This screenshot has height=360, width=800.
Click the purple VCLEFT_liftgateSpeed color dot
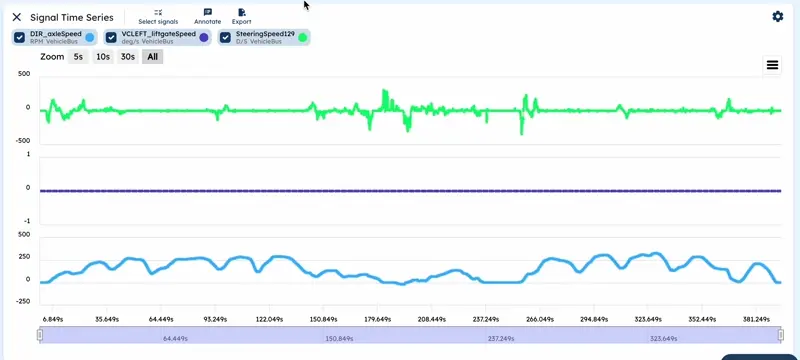204,37
